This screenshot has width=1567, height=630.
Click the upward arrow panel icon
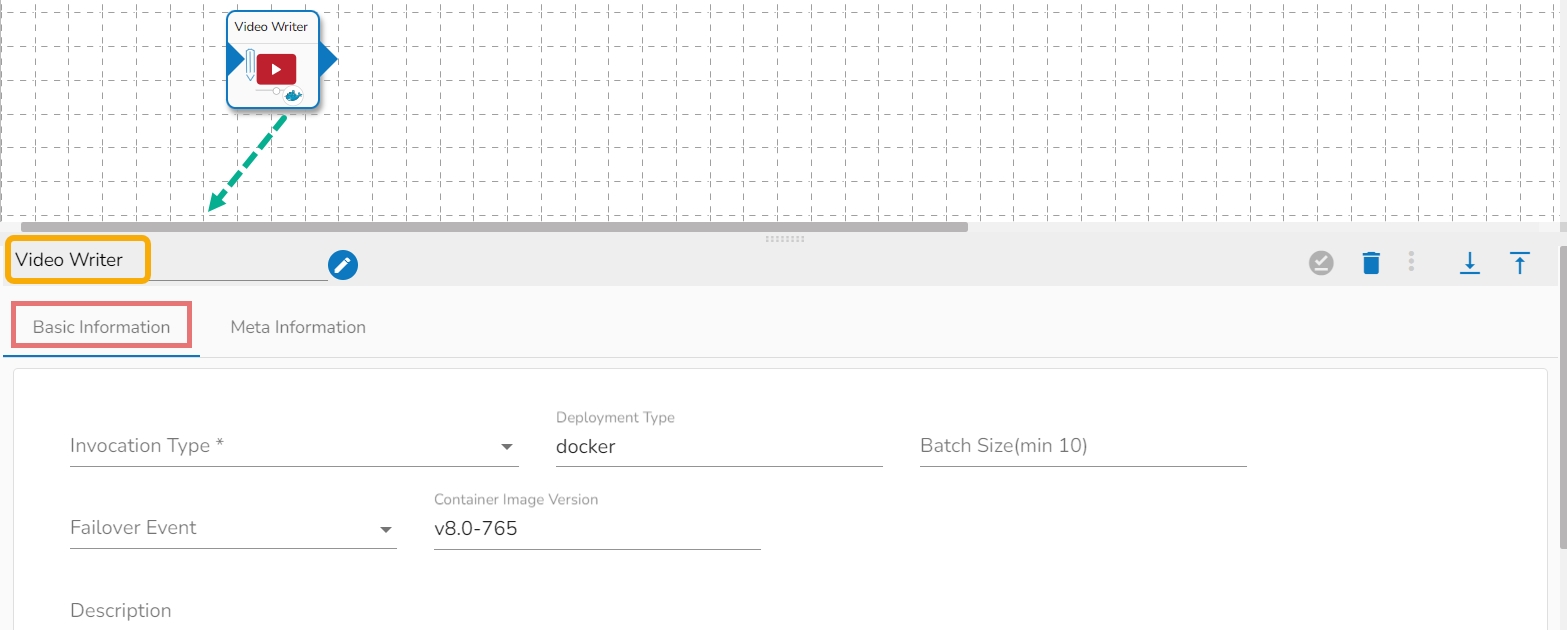[1519, 263]
